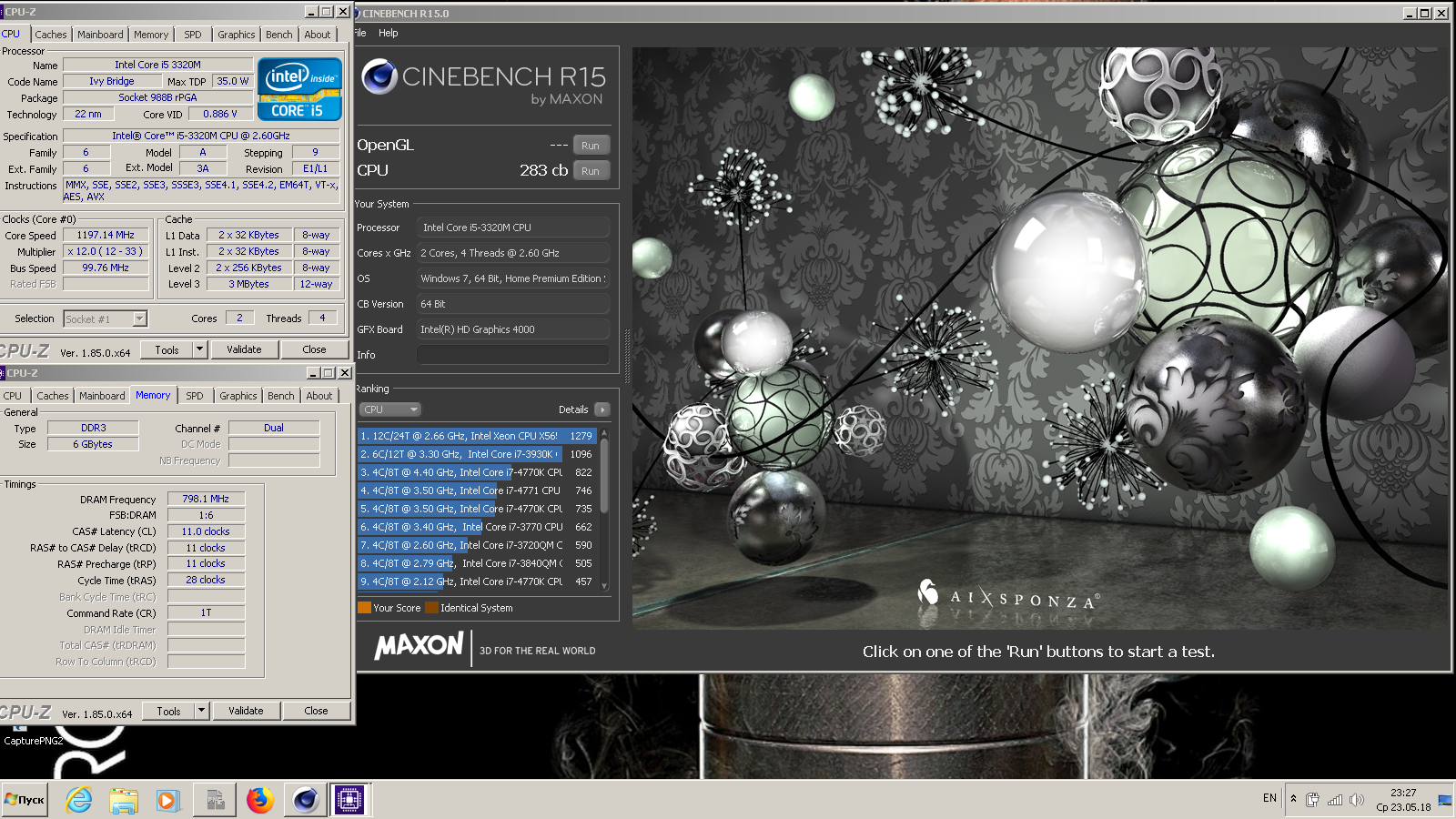Click the Core Speed 1197.14 MHz value
This screenshot has width=1456, height=819.
(x=106, y=235)
